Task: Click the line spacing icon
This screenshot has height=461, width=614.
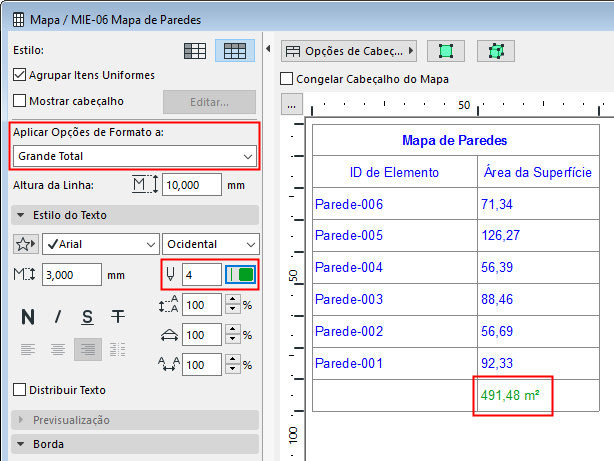Action: coord(168,304)
